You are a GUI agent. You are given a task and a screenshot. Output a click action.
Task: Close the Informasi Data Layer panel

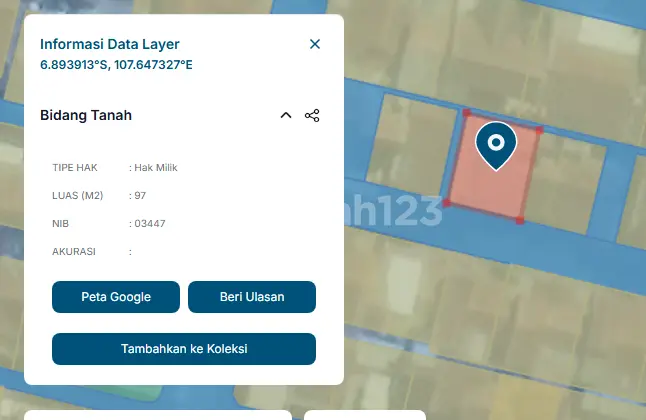click(x=315, y=44)
